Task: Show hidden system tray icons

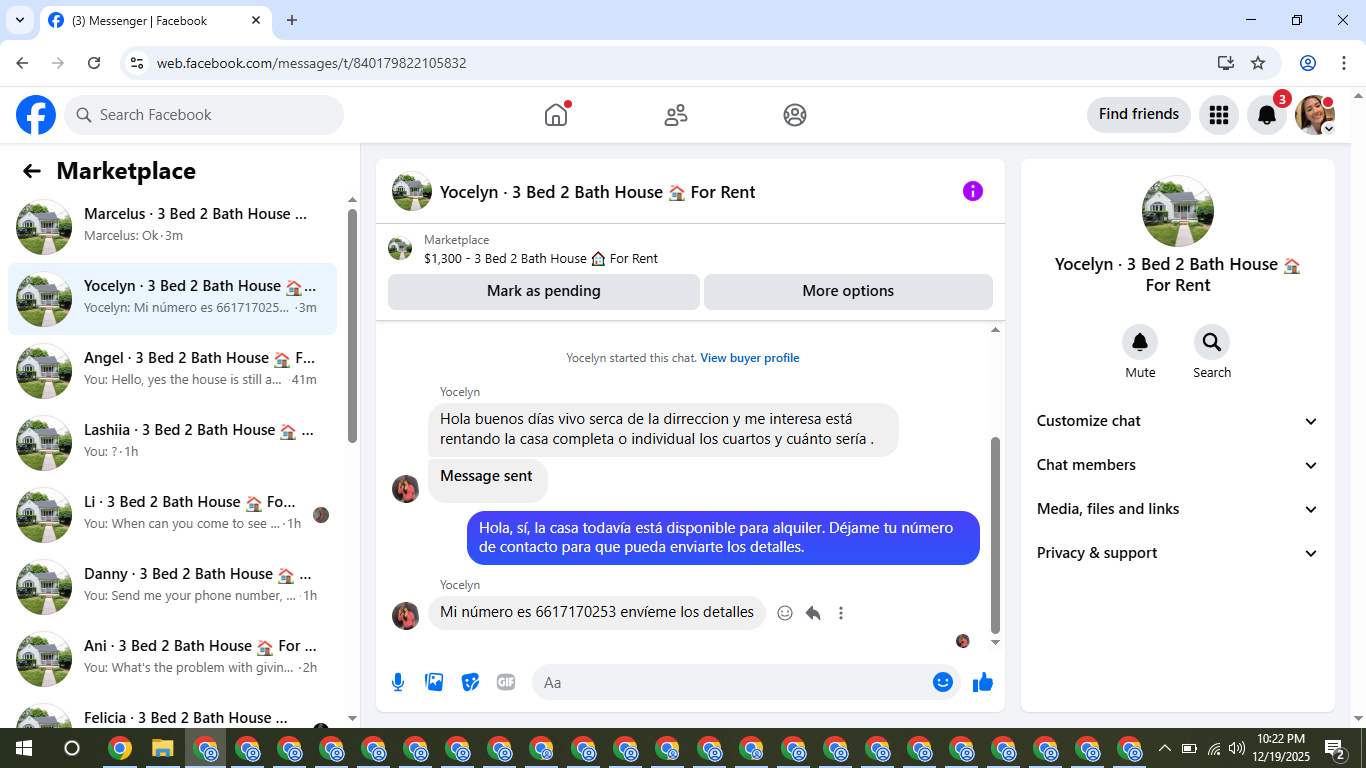Action: (1164, 748)
